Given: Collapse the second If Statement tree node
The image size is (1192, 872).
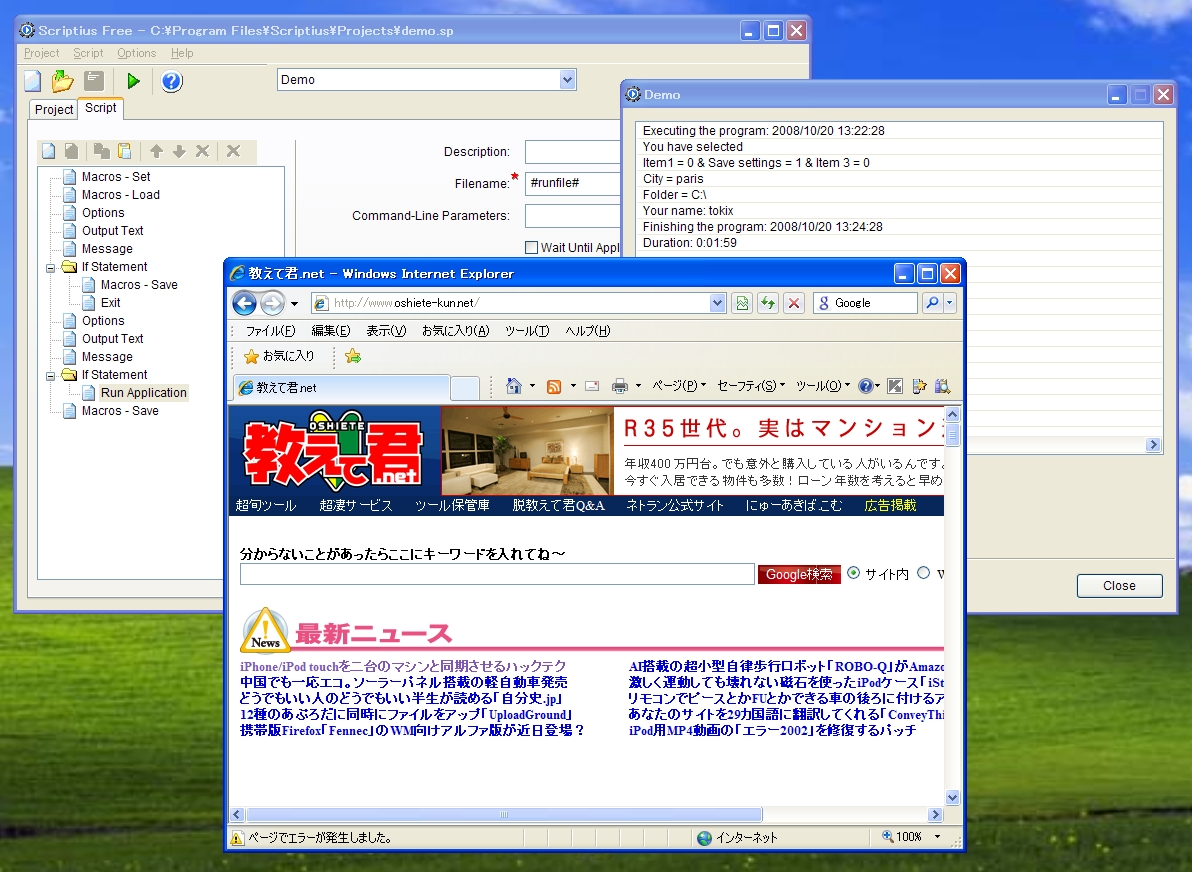Looking at the screenshot, I should [51, 376].
